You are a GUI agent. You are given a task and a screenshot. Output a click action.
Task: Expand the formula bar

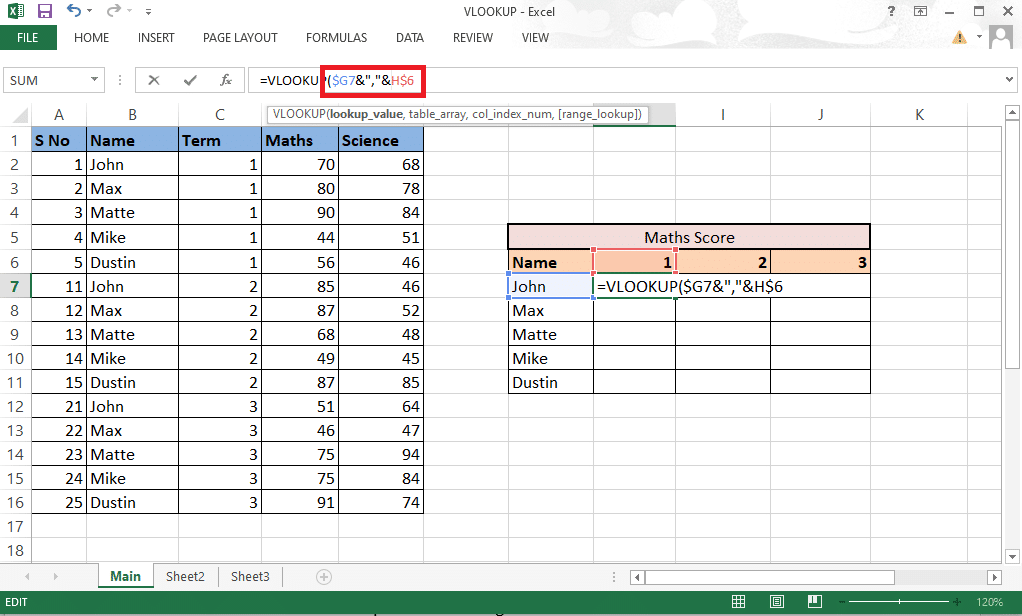1008,80
